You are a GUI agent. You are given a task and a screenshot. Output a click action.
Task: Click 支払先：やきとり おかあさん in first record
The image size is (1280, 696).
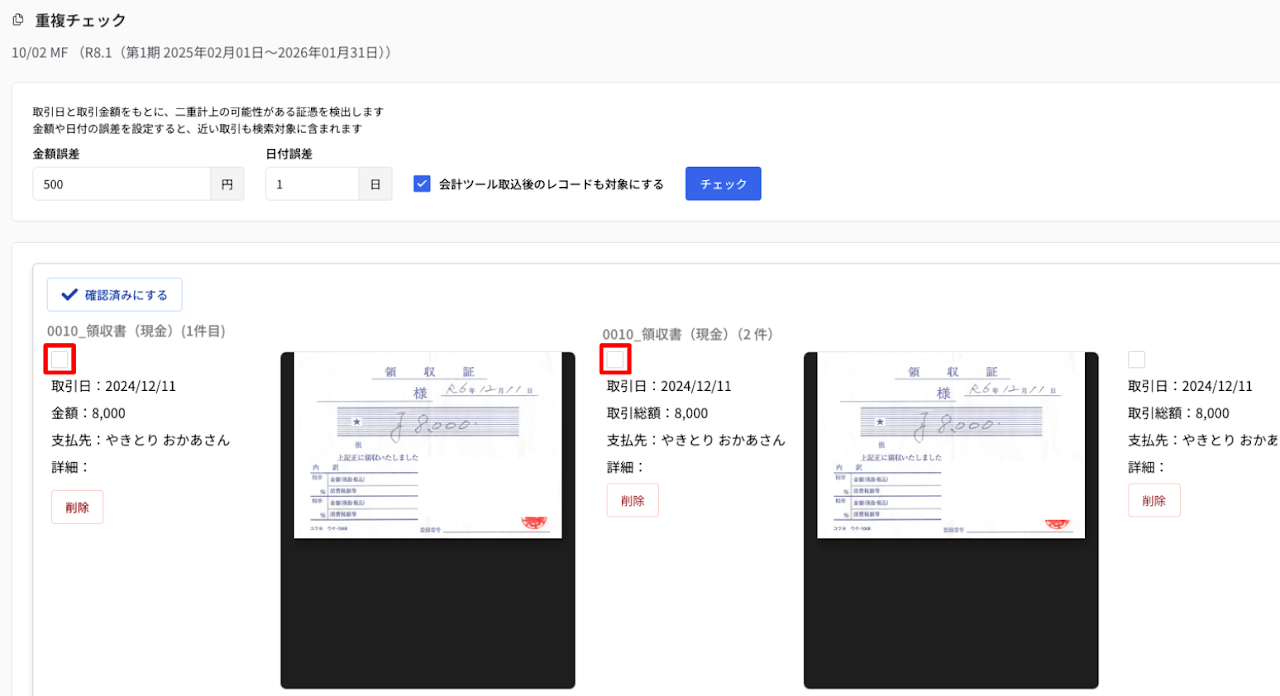click(x=140, y=440)
